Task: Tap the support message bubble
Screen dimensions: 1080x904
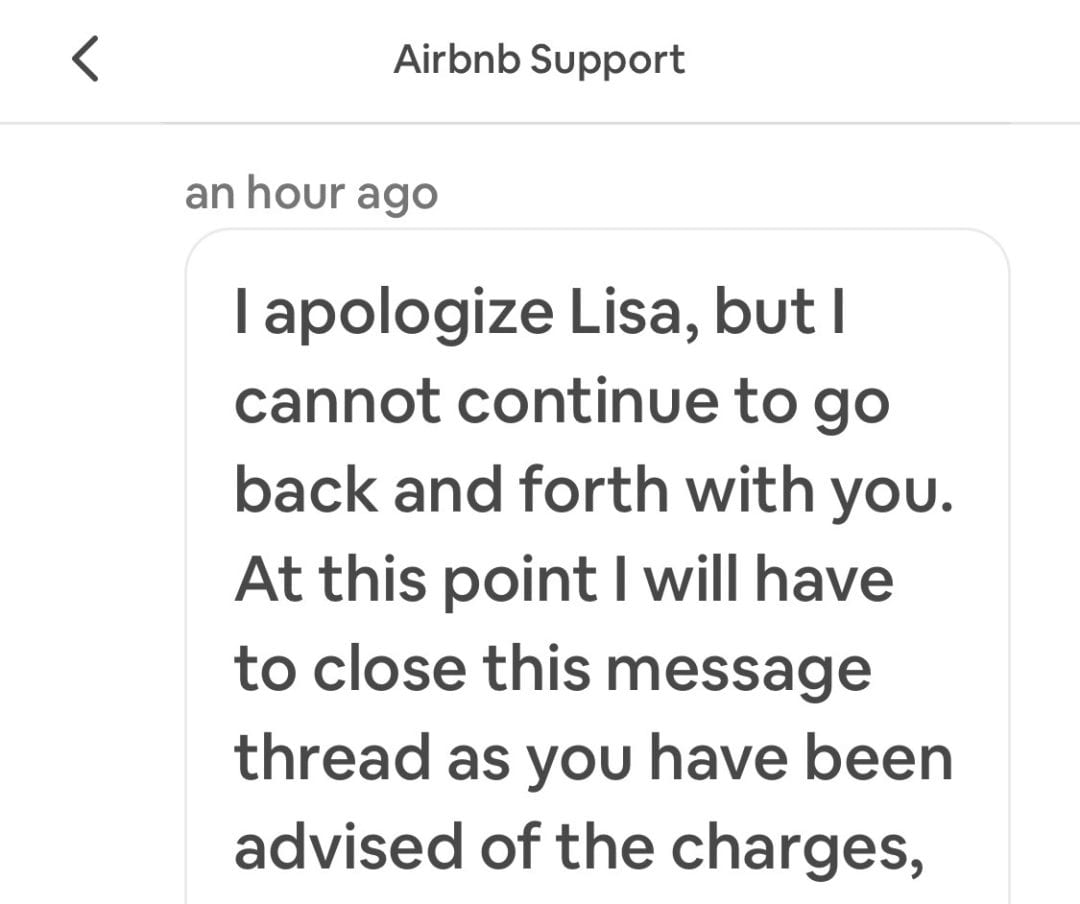Action: [597, 566]
